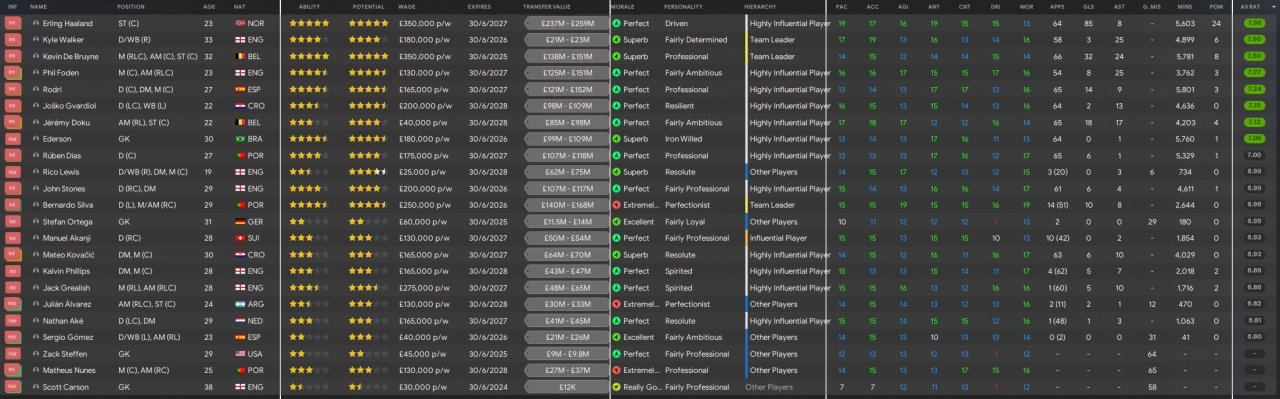Viewport: 1280px width, 399px height.
Task: Click the player icon beside Kyle Walker's name
Action: click(x=36, y=40)
